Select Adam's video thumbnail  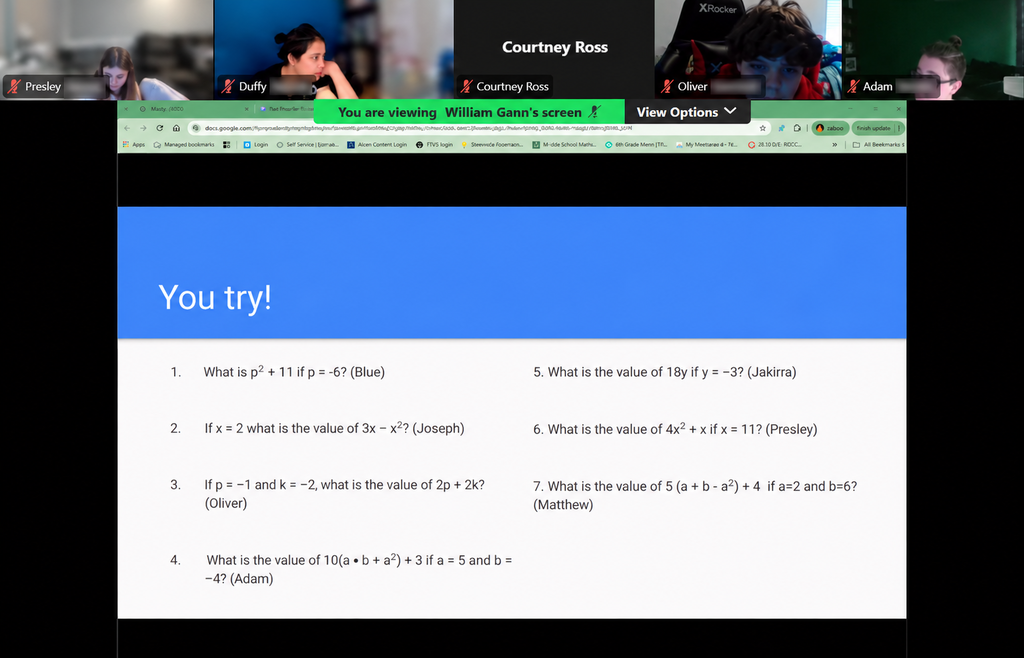pyautogui.click(x=933, y=50)
